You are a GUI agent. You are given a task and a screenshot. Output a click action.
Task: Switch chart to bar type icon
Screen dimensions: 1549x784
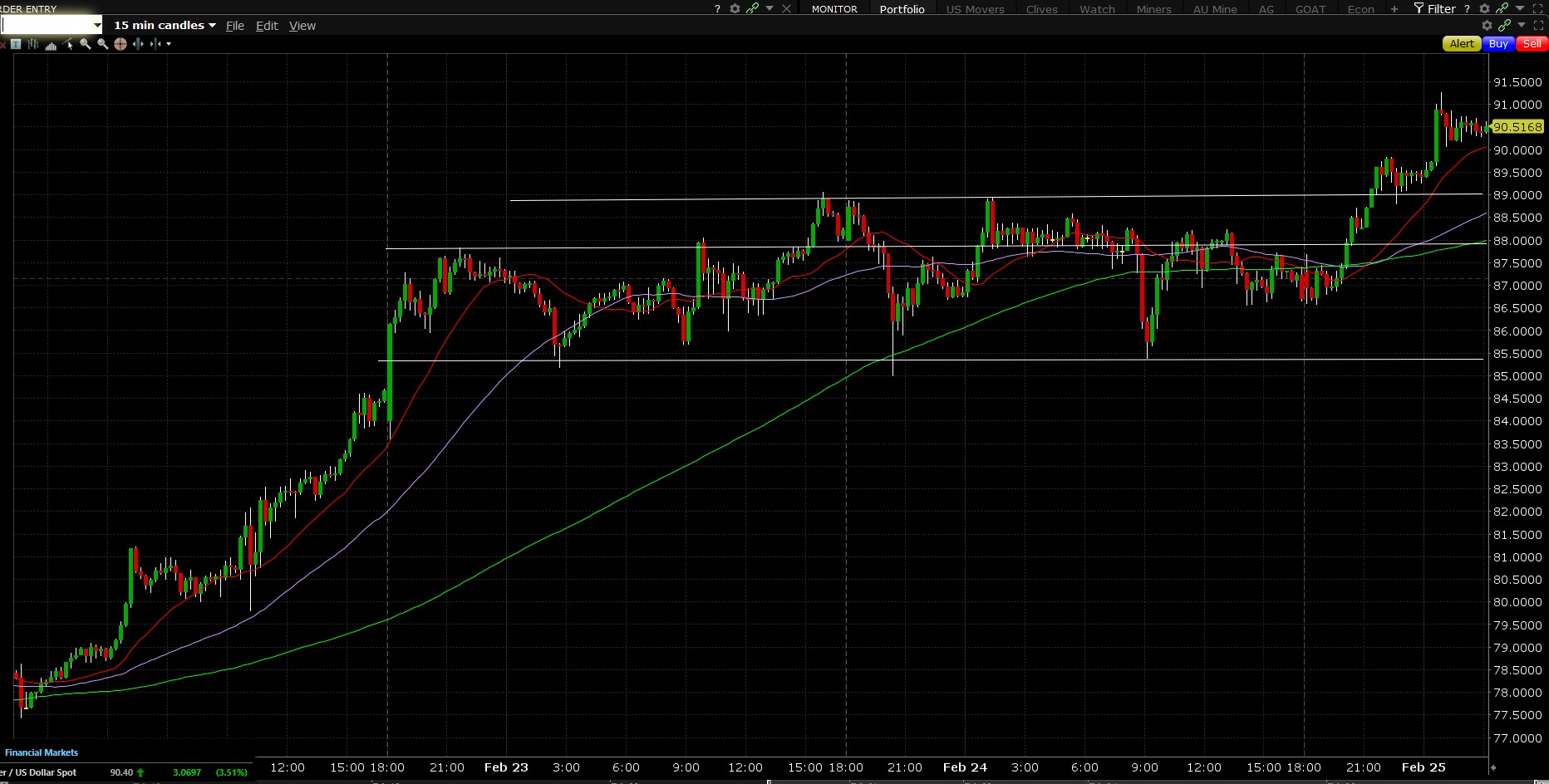coord(33,44)
